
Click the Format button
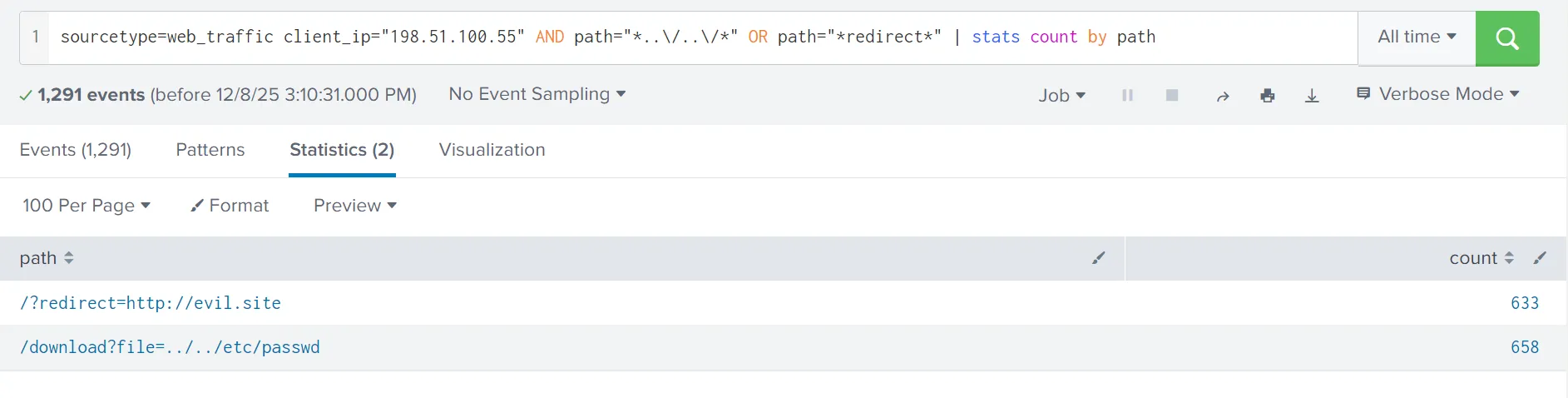click(230, 206)
